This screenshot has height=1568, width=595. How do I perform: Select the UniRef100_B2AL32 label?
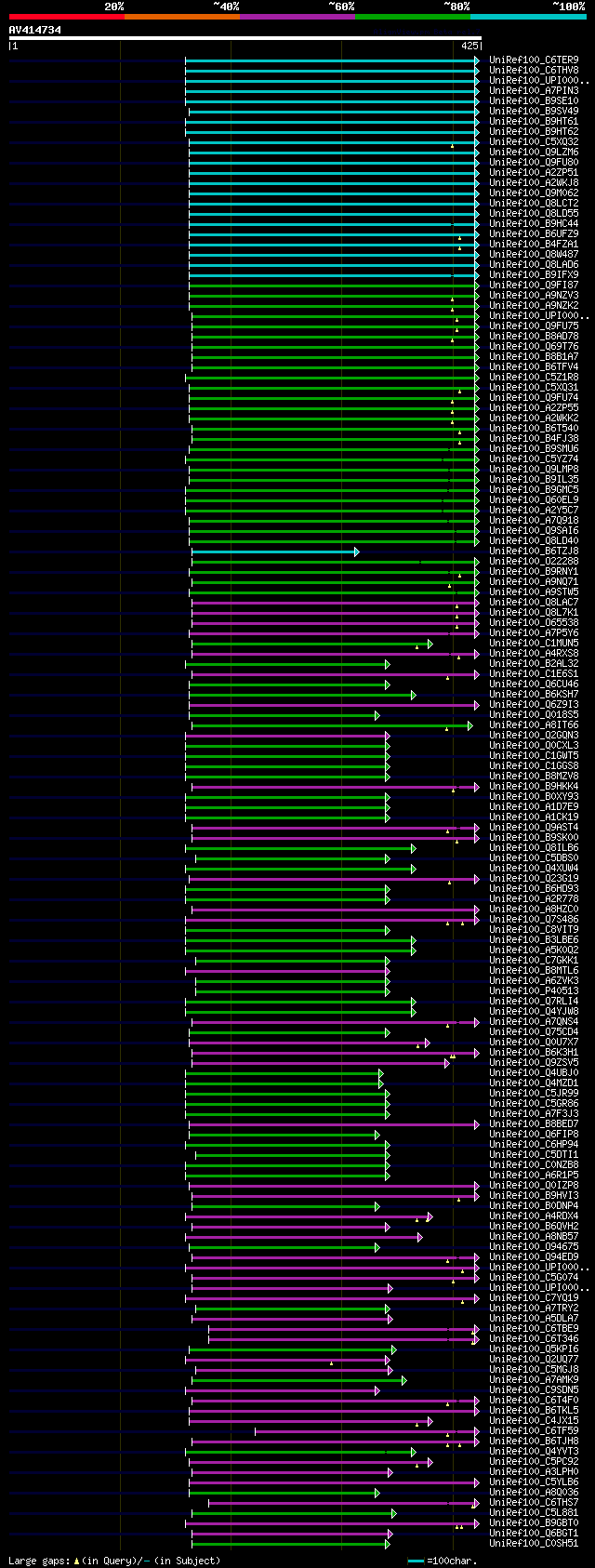point(534,664)
